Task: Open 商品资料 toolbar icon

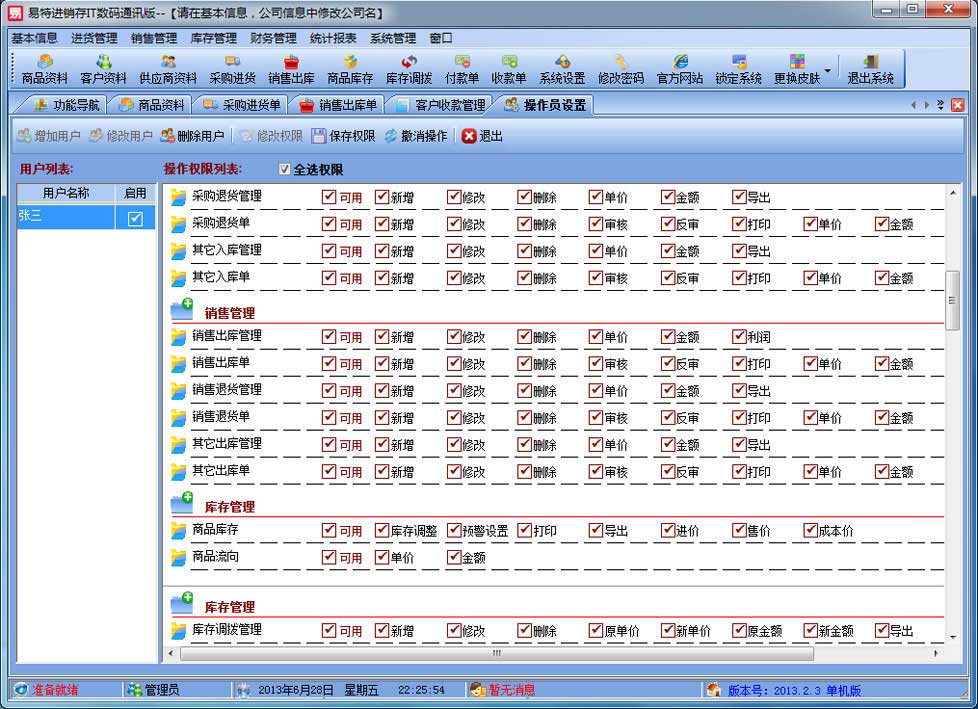Action: tap(45, 69)
